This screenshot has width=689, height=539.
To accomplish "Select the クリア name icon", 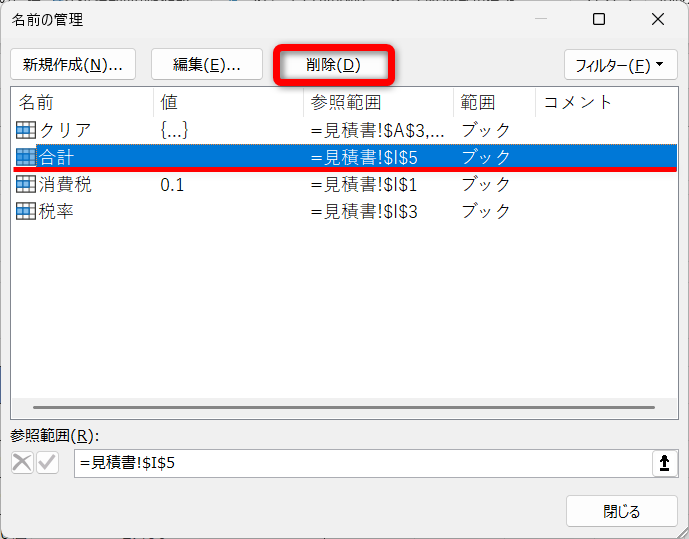I will [25, 130].
